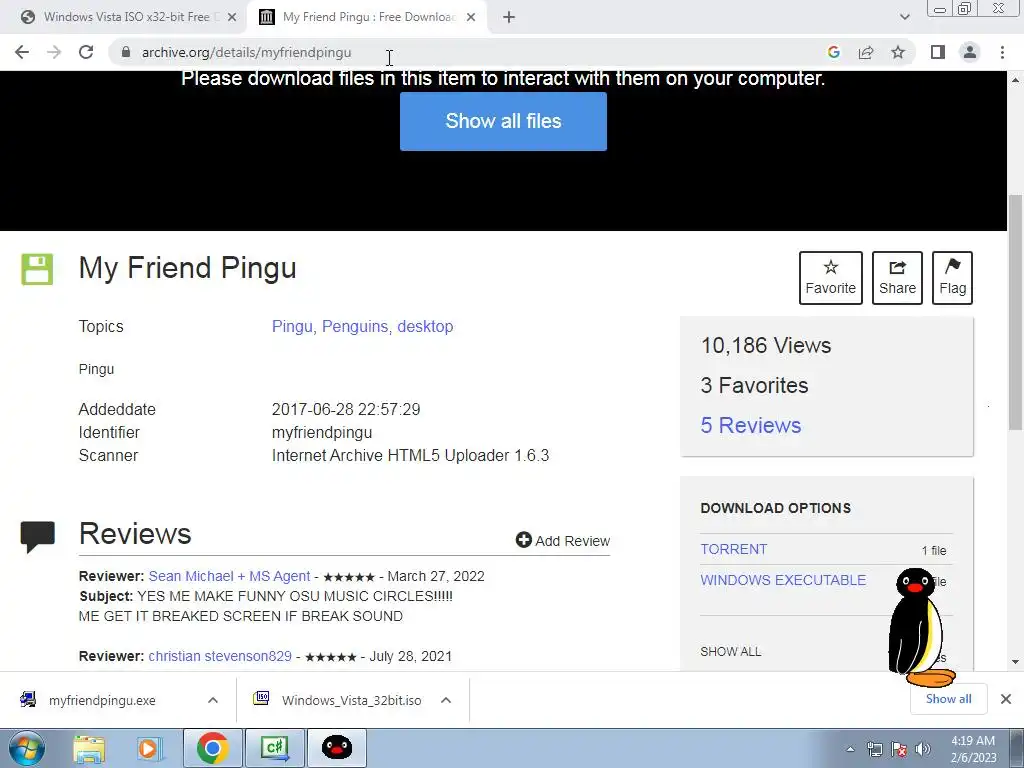1024x768 pixels.
Task: Show hidden system tray icons
Action: tap(850, 749)
